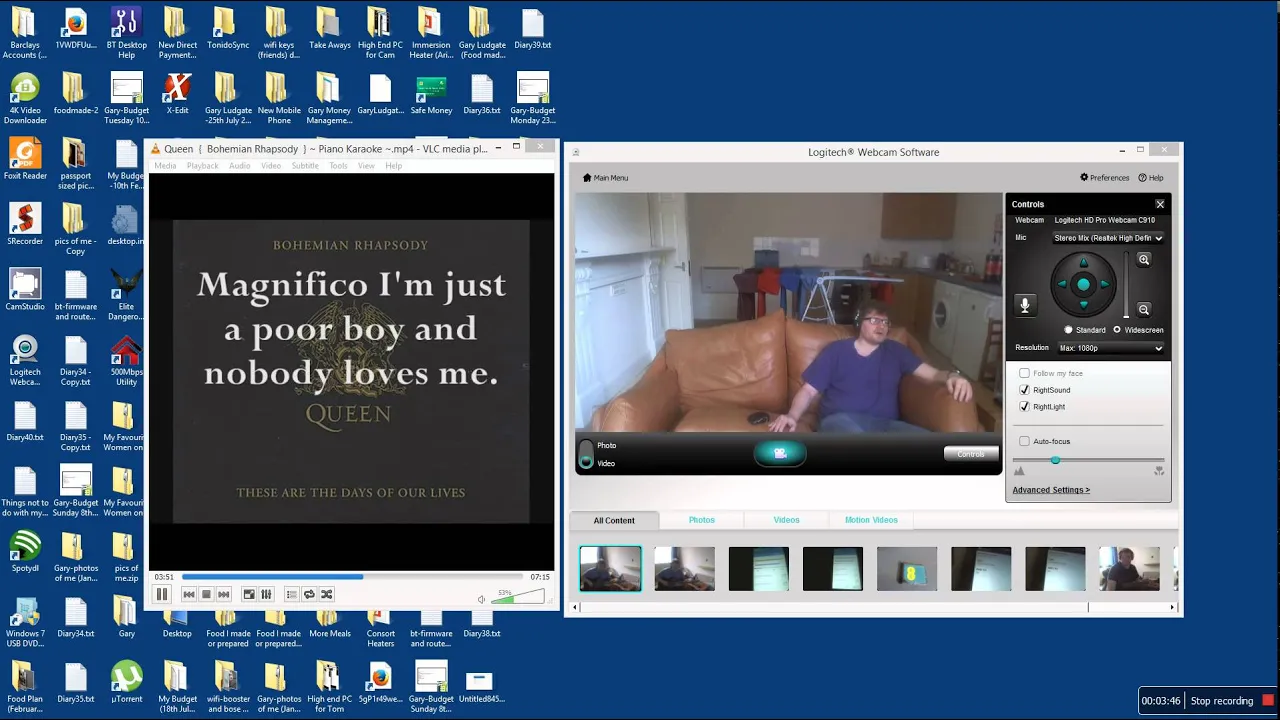Image resolution: width=1280 pixels, height=720 pixels.
Task: Open the VLC Subtitle menu
Action: [305, 166]
